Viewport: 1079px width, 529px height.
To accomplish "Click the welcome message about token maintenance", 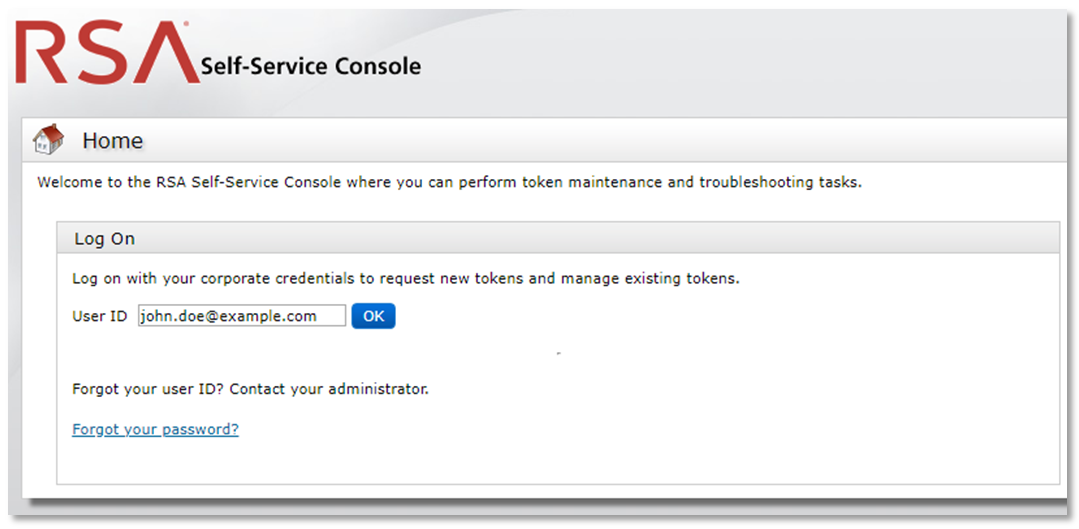I will 448,183.
